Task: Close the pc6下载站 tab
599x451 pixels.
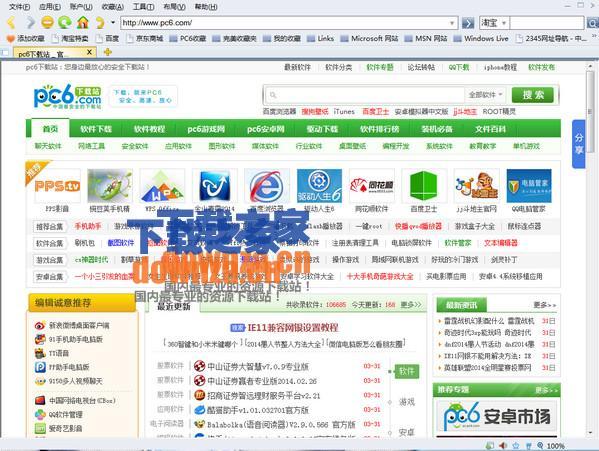Action: (x=89, y=52)
